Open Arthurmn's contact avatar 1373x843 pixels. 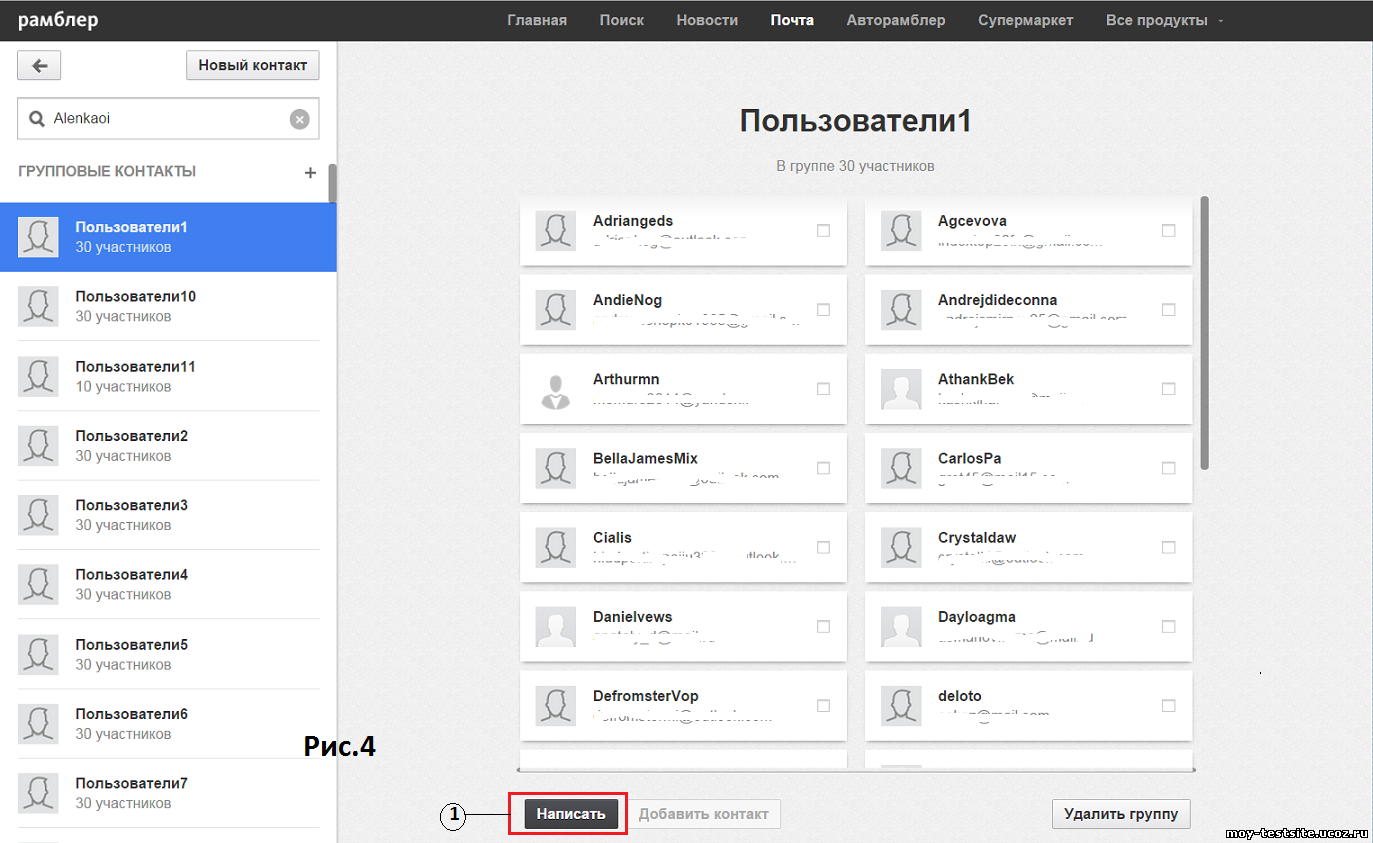click(x=555, y=389)
